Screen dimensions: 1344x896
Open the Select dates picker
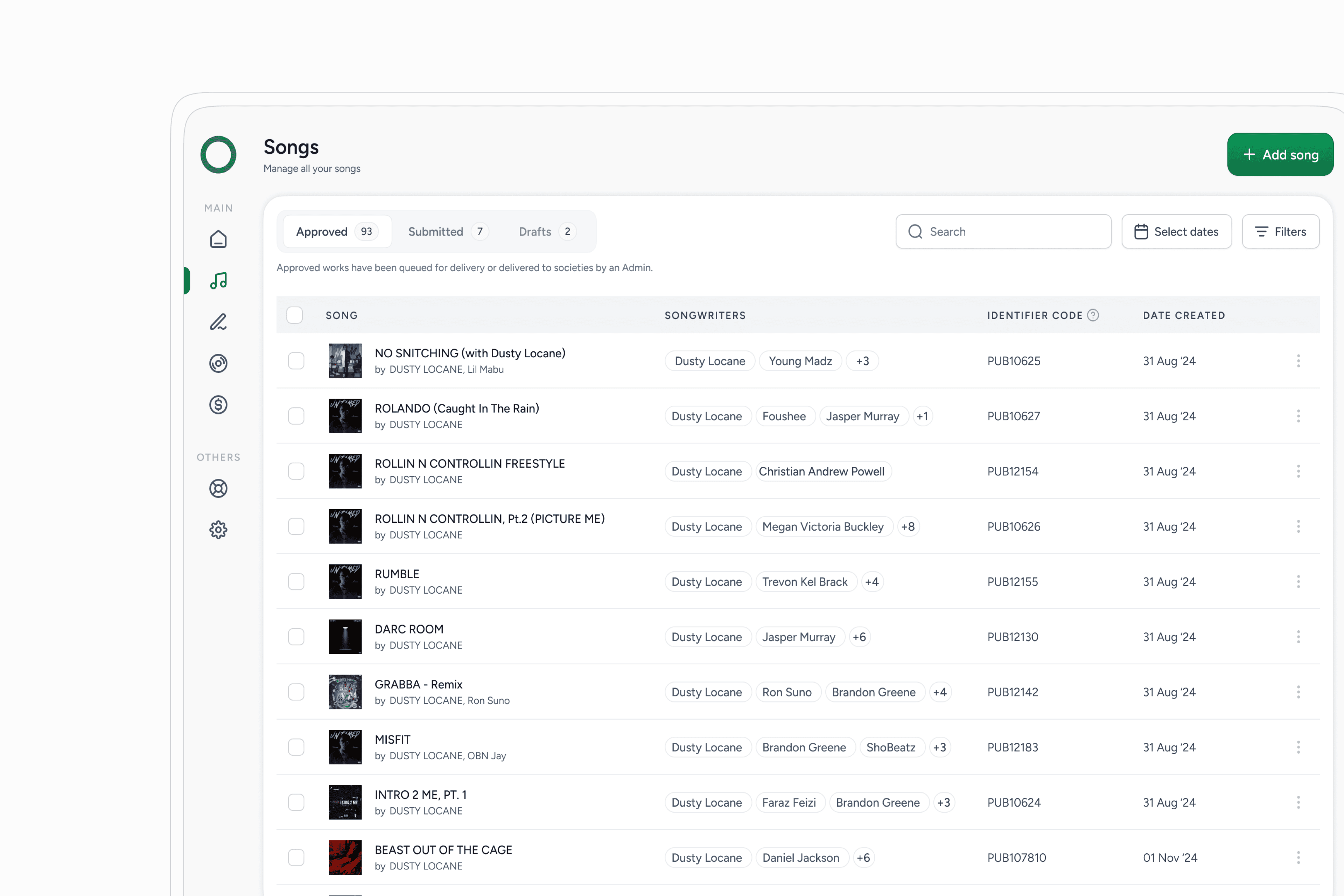click(x=1177, y=231)
